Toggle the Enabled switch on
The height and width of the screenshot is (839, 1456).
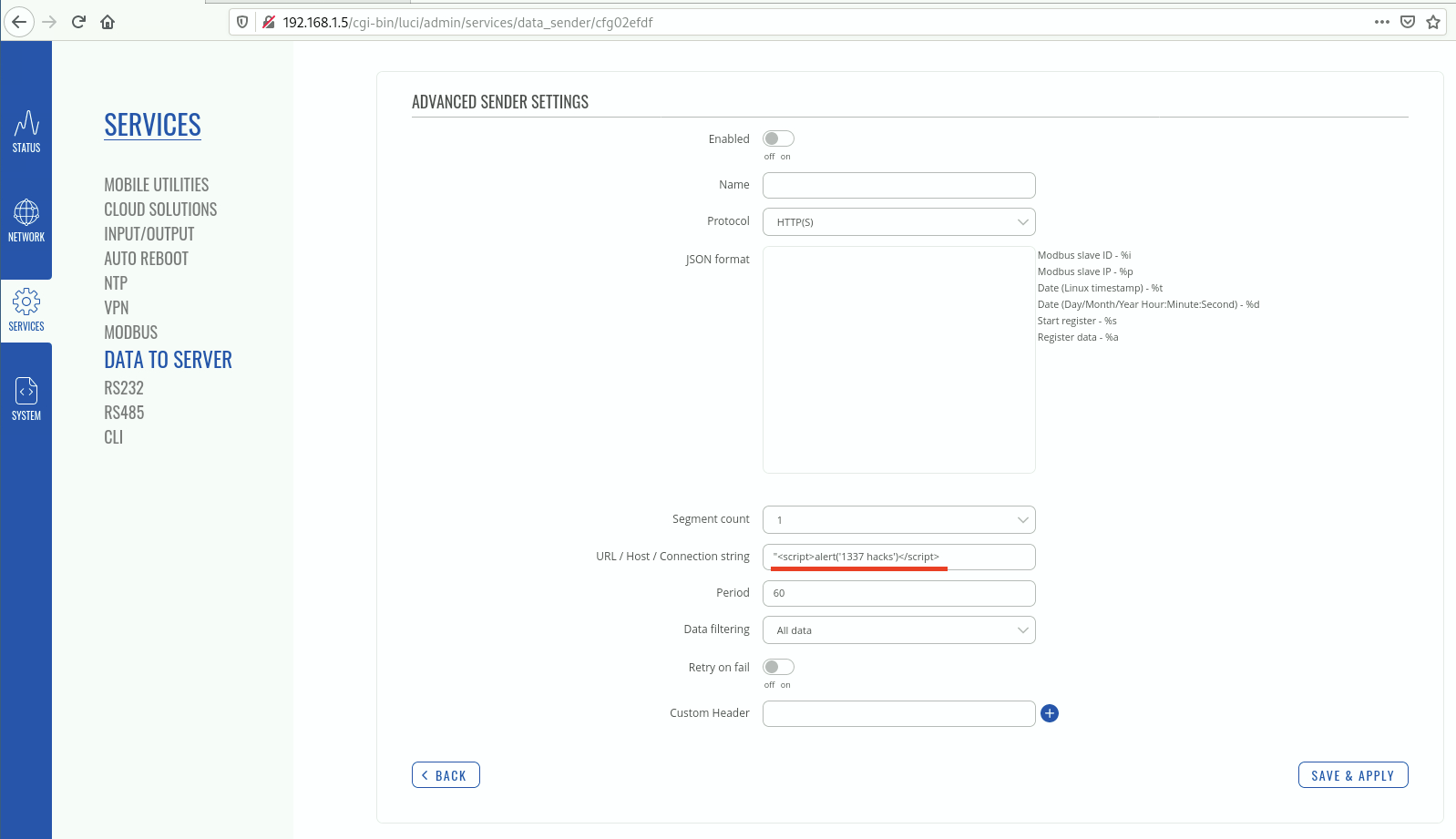click(x=778, y=138)
